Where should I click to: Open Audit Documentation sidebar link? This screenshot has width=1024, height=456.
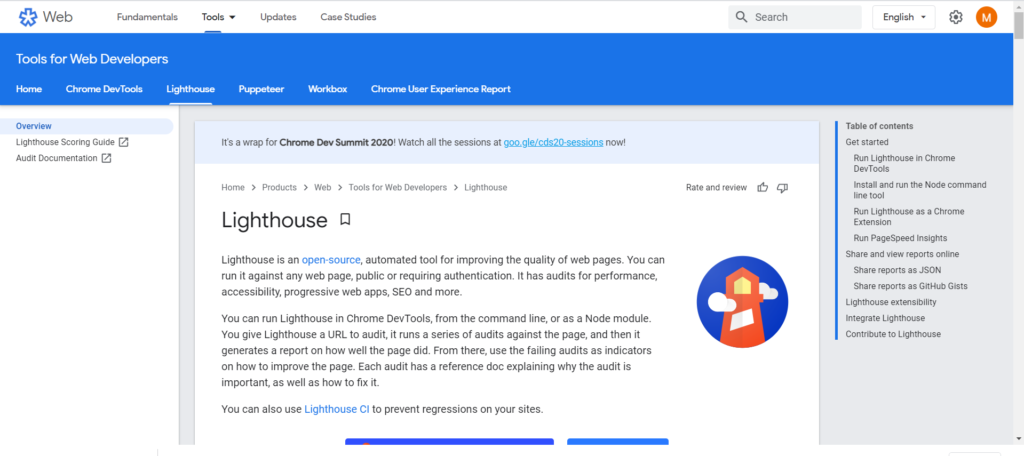coord(56,158)
